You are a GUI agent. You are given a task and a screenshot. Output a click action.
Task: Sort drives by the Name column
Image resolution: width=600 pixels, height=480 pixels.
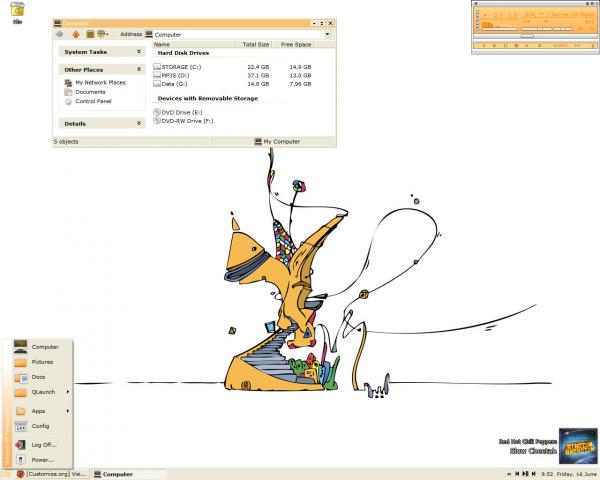click(194, 44)
